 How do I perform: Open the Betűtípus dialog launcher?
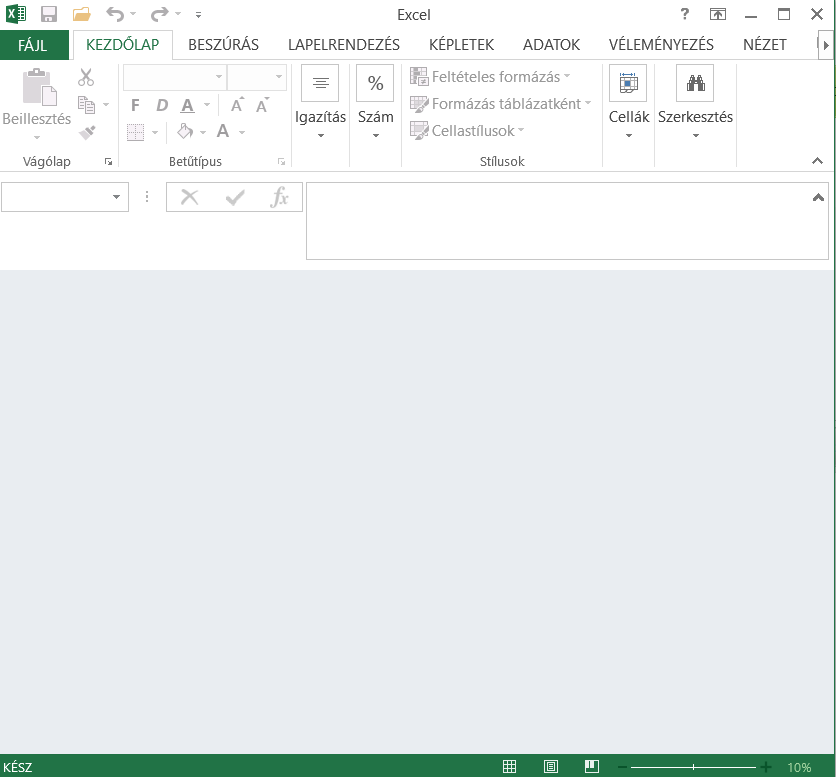282,162
